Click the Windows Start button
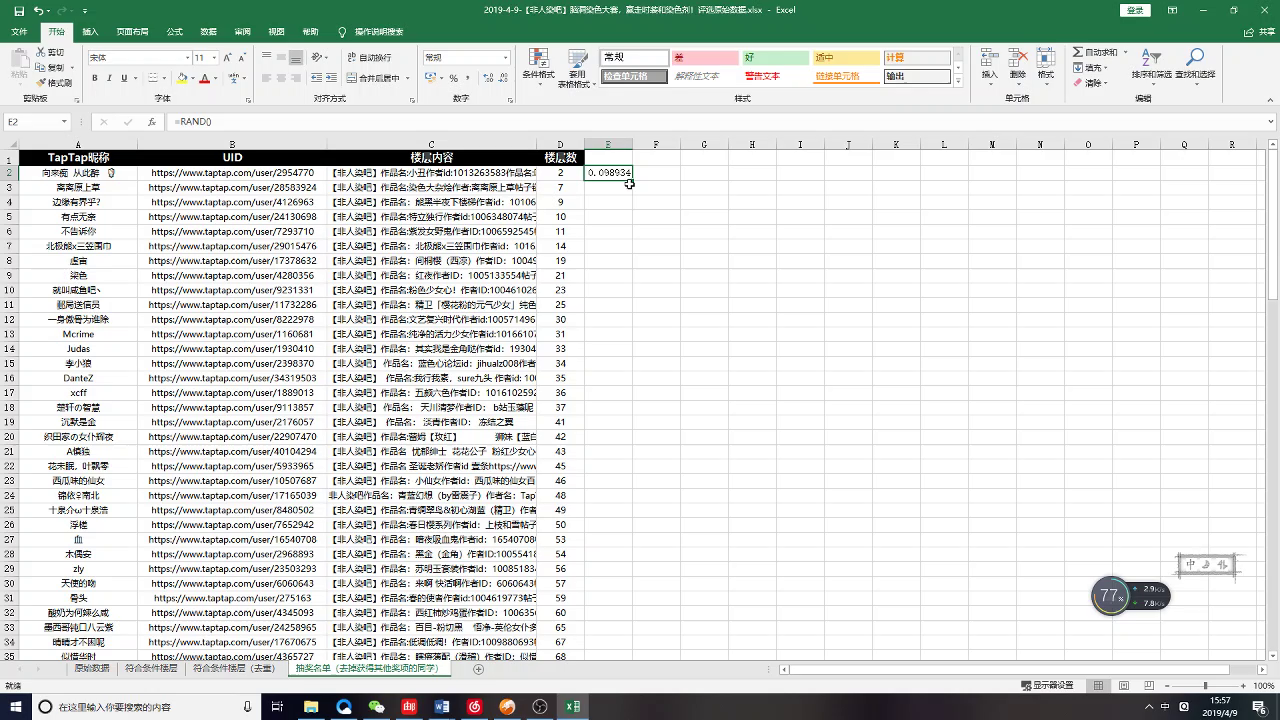 (x=14, y=707)
